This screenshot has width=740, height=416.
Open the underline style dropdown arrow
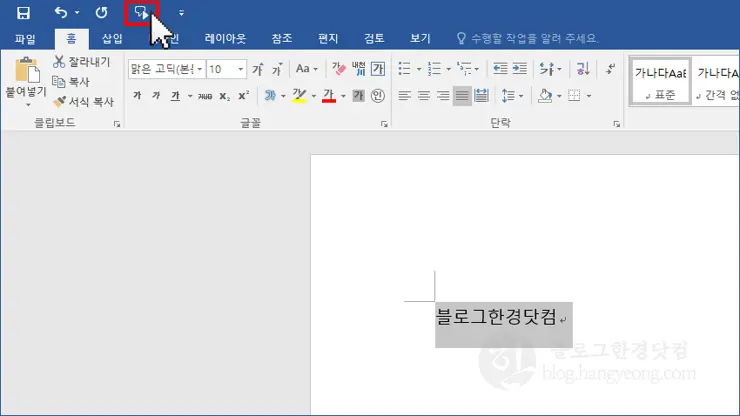pos(190,96)
